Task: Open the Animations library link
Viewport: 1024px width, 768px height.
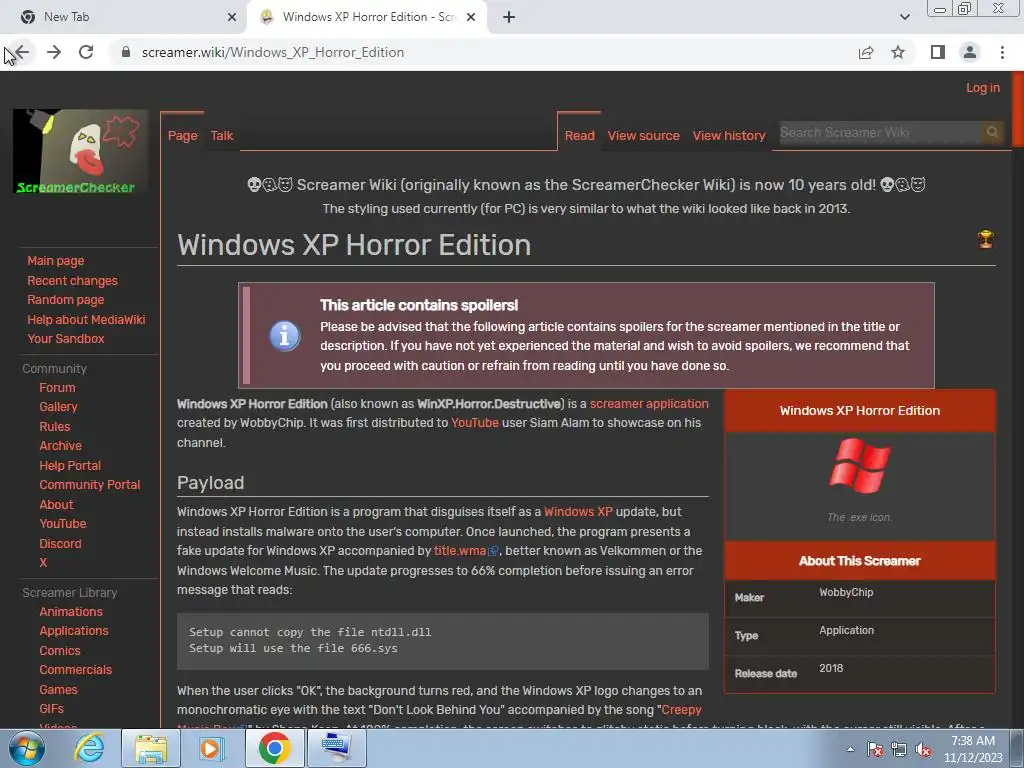Action: 71,612
